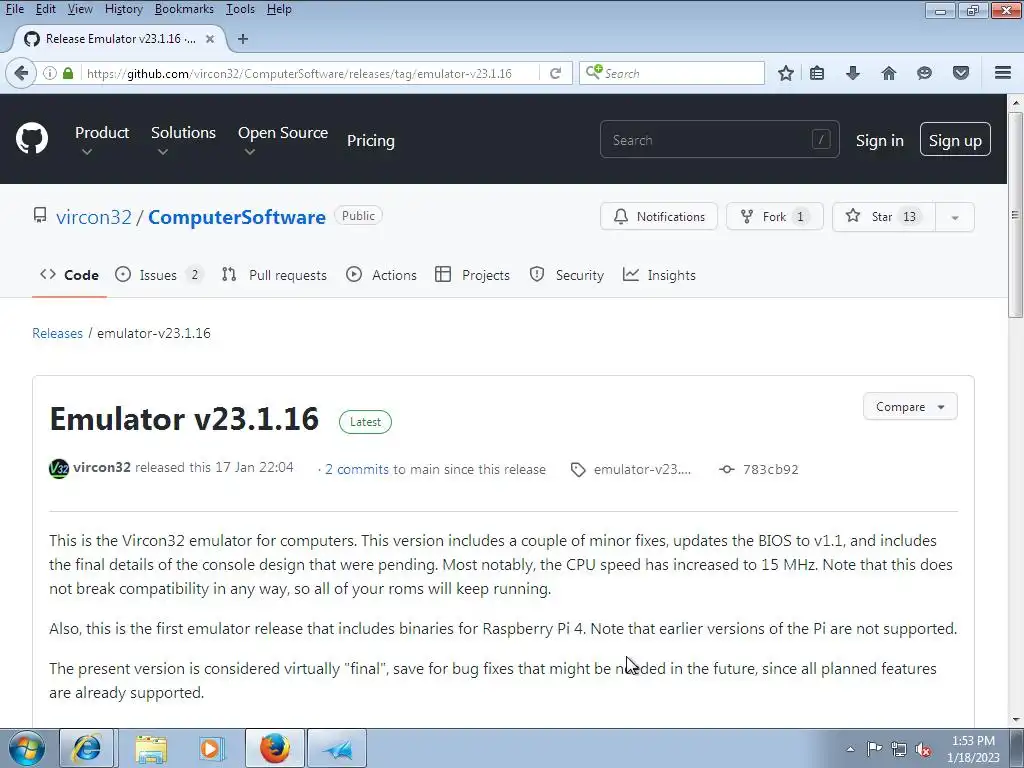The height and width of the screenshot is (768, 1024).
Task: Open the paper plane app in the taskbar
Action: pyautogui.click(x=337, y=748)
